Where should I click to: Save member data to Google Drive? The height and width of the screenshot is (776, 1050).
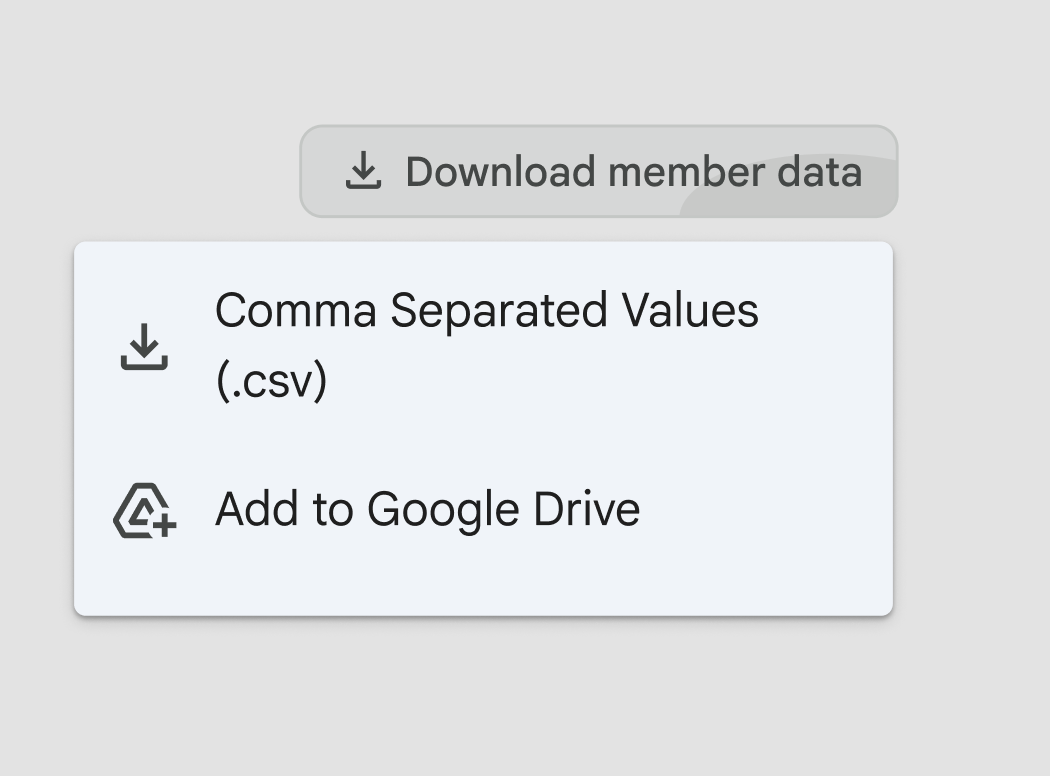427,509
